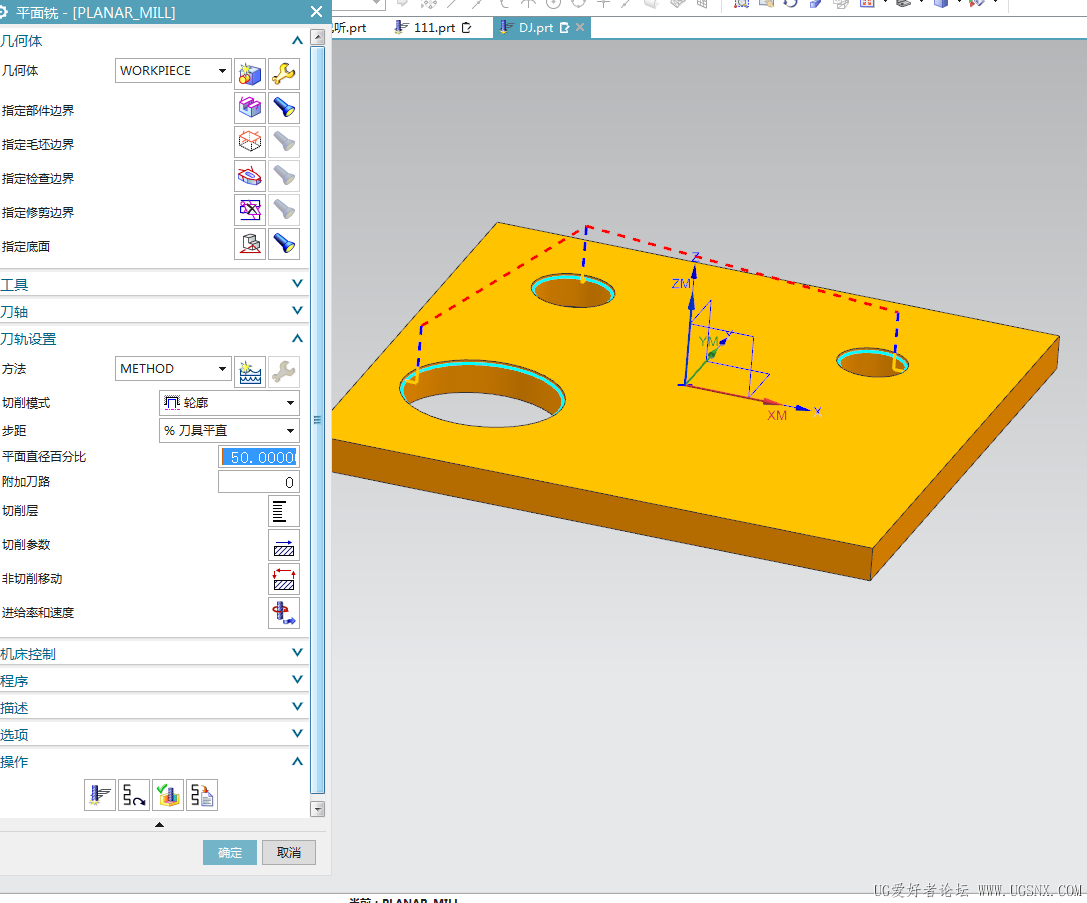Expand the tool axis (刀轴) section
Viewport: 1087px width, 903px height.
pos(297,310)
